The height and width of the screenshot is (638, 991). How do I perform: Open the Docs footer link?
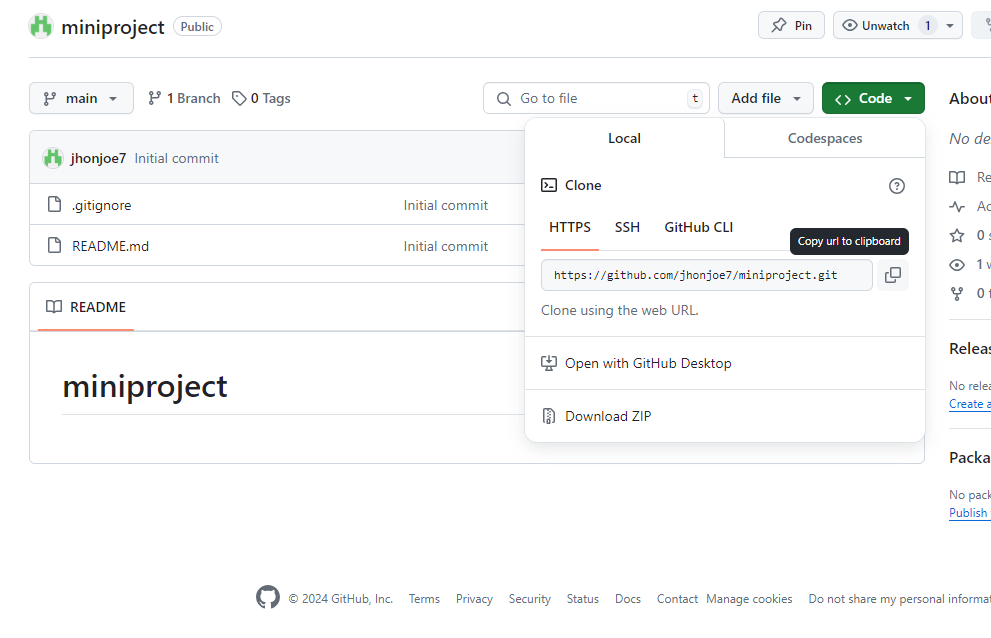coord(628,599)
